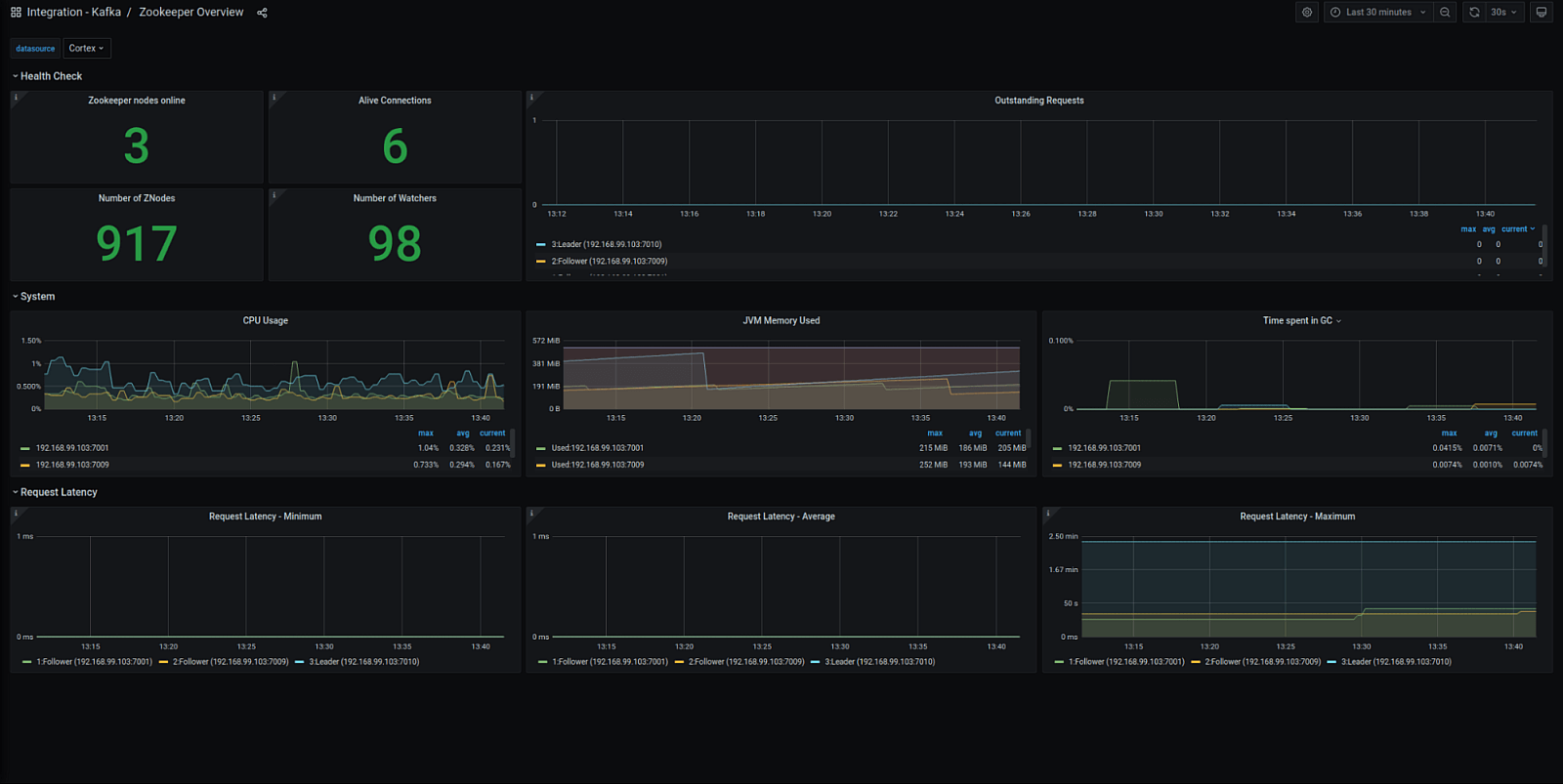The image size is (1563, 784).
Task: Open the dashboards grid icon
Action: pos(16,13)
